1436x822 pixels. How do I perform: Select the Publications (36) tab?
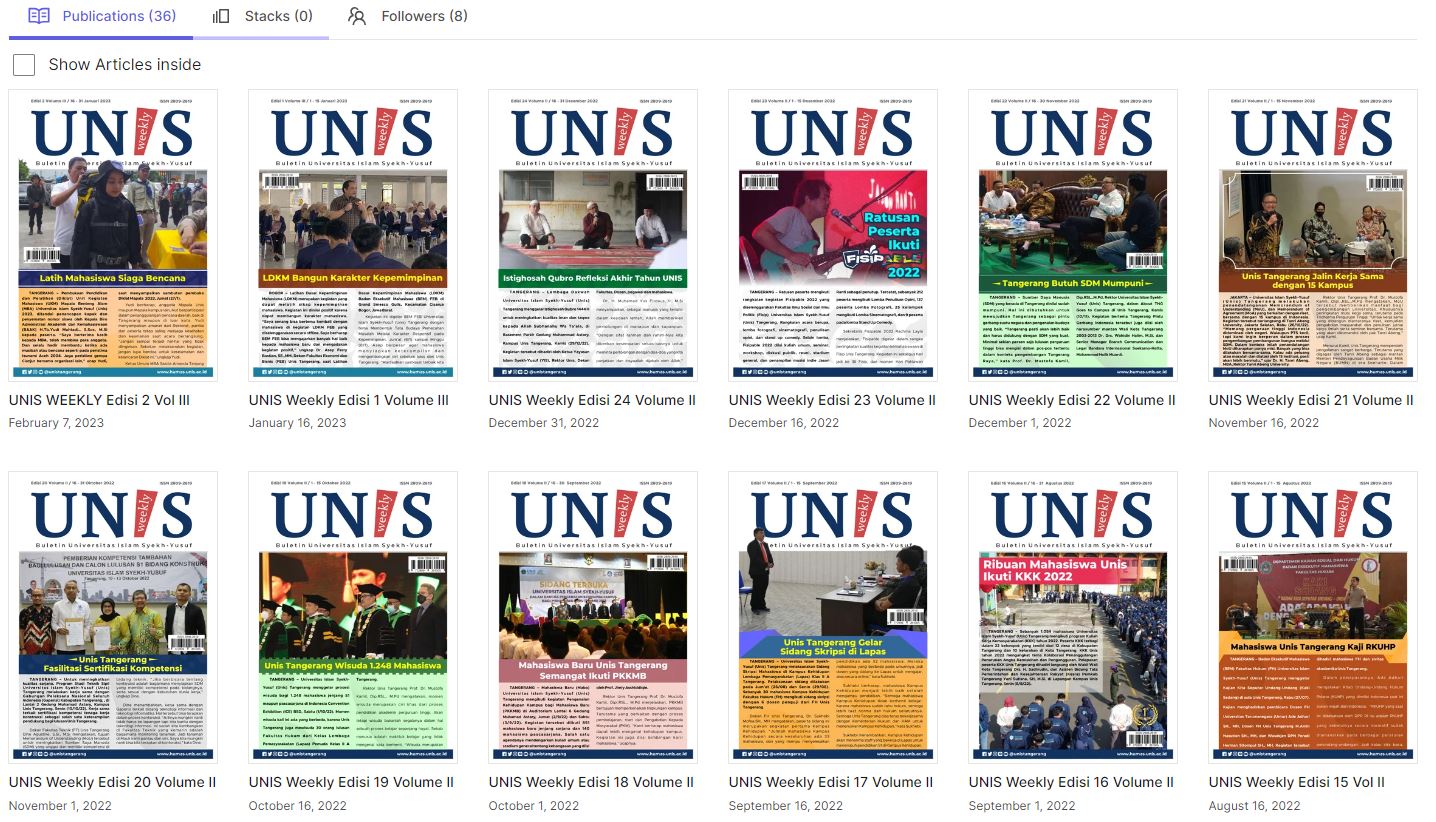click(x=118, y=16)
